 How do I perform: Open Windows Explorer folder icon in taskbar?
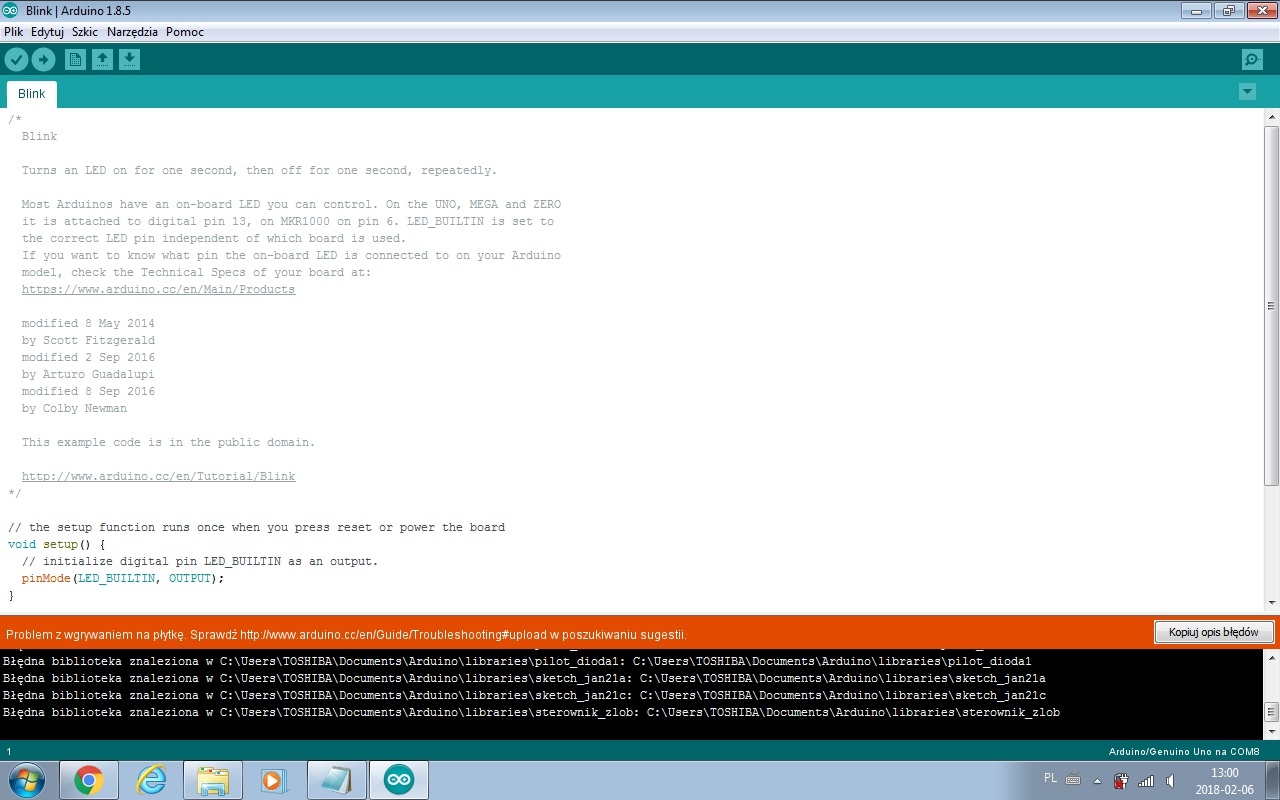click(213, 780)
